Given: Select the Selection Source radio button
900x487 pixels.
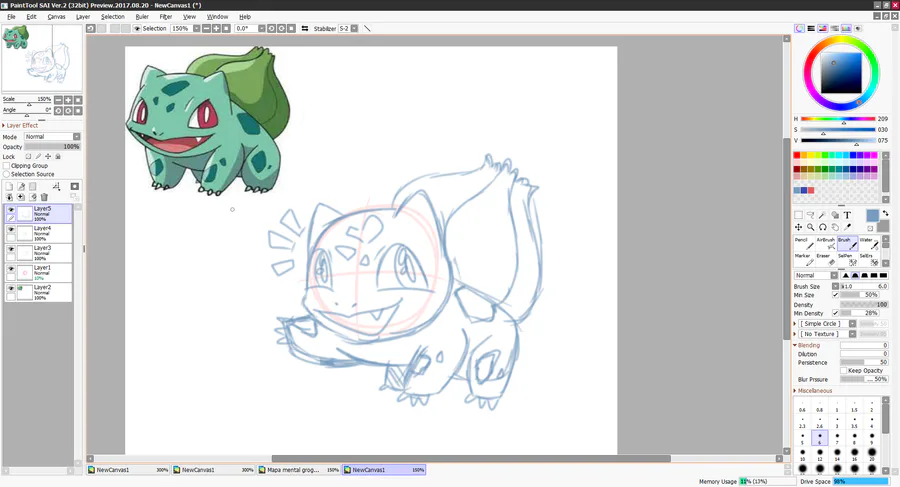Looking at the screenshot, I should pos(7,174).
